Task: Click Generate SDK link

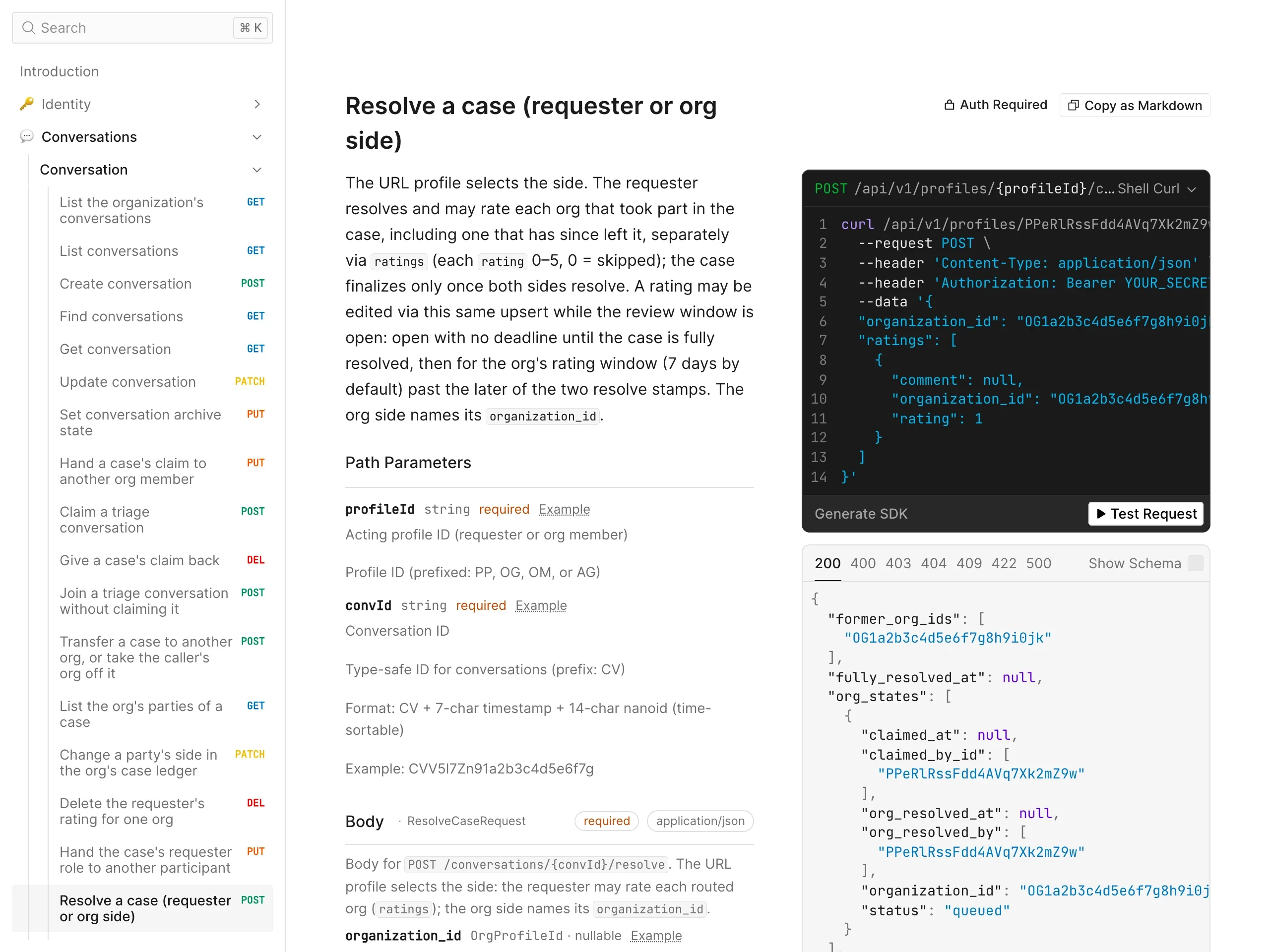Action: (861, 514)
